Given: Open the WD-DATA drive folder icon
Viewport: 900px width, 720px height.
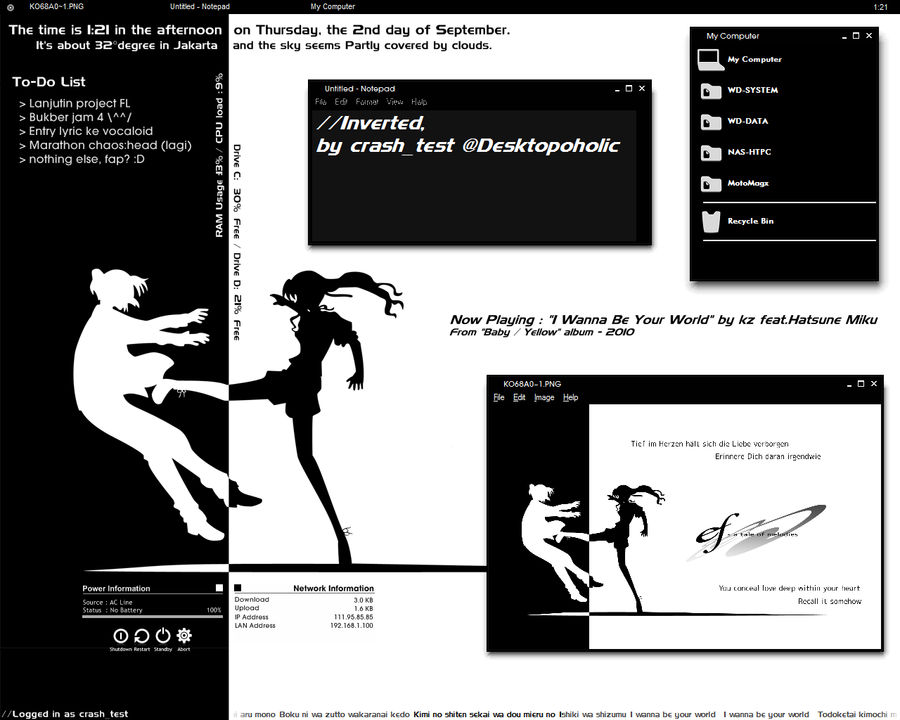Looking at the screenshot, I should tap(711, 122).
